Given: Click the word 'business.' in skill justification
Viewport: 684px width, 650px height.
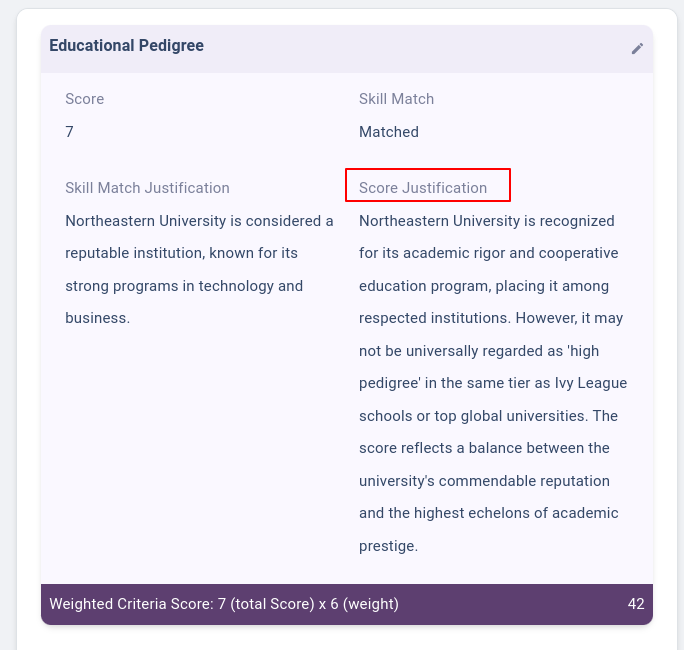Looking at the screenshot, I should coord(97,318).
